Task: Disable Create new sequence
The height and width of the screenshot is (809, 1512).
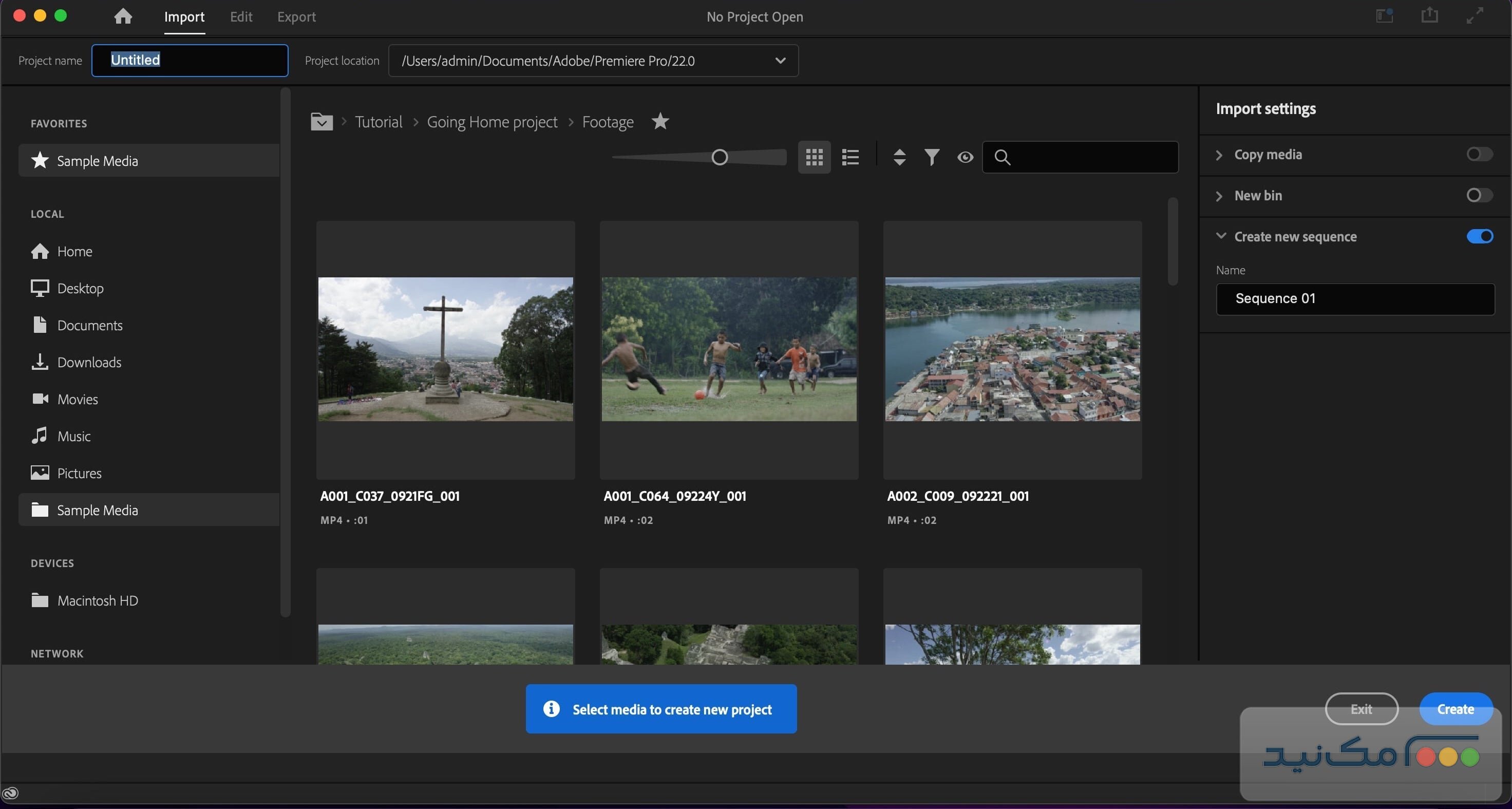Action: coord(1480,236)
